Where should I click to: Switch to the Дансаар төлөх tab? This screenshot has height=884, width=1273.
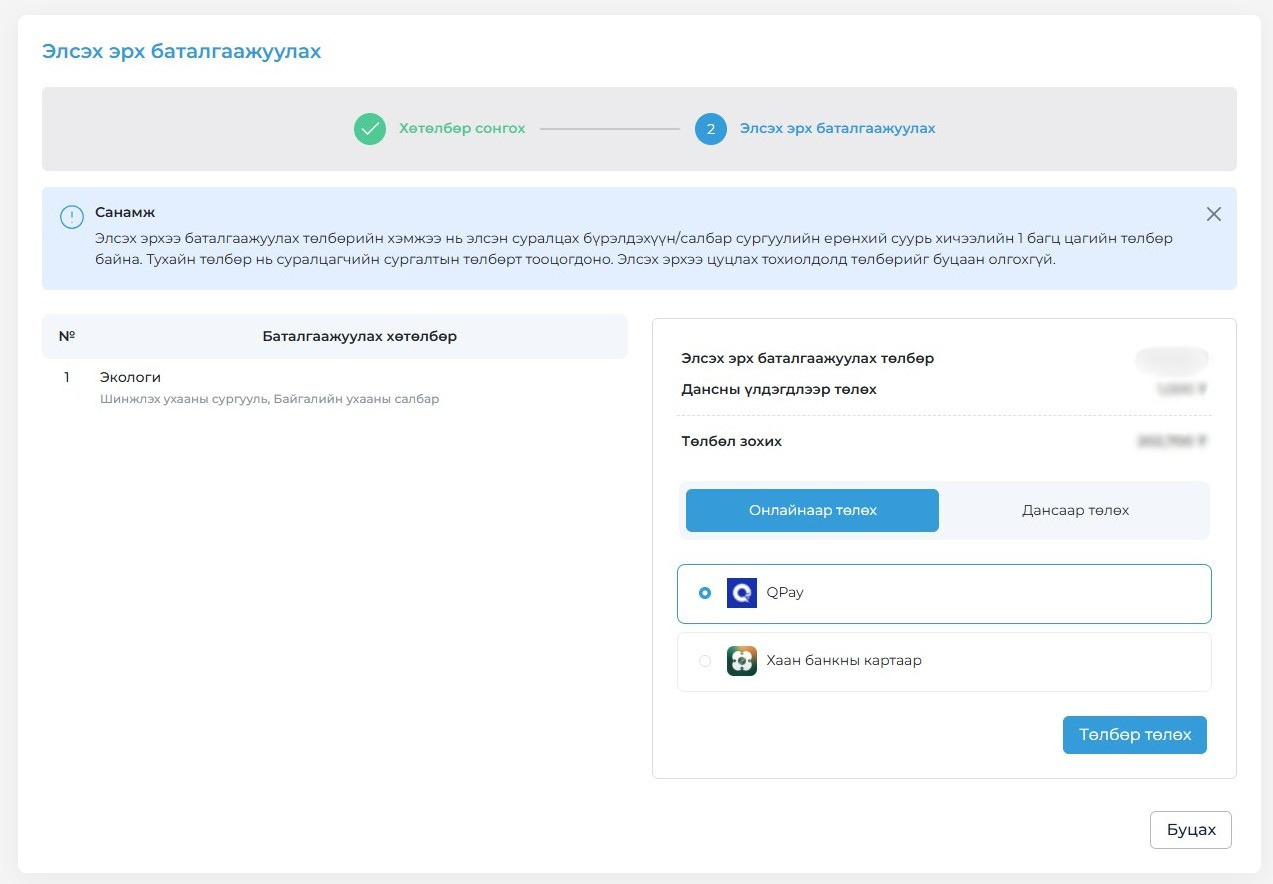coord(1075,510)
